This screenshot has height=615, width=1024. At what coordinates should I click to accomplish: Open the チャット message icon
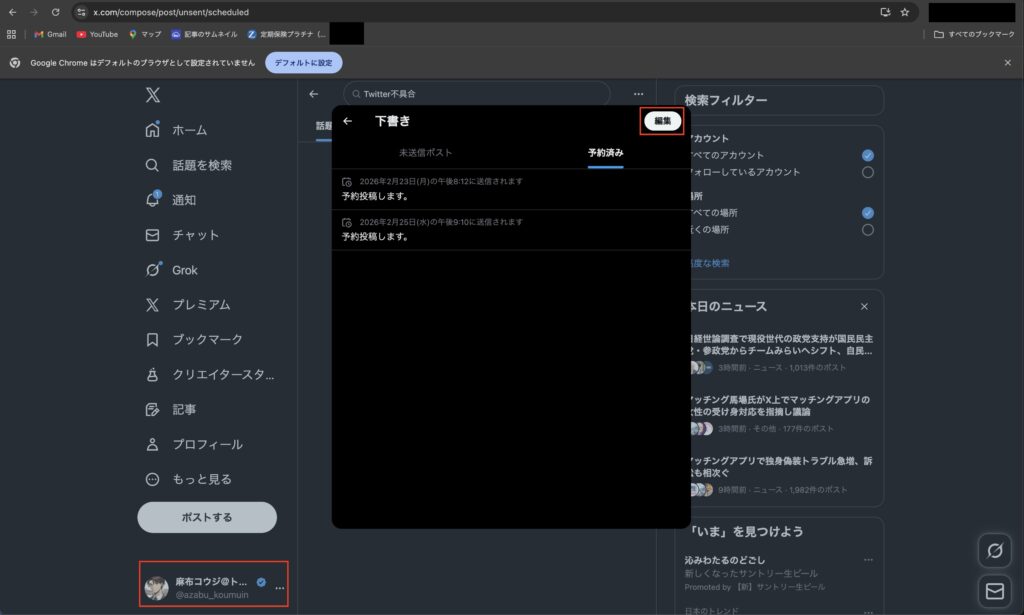pyautogui.click(x=151, y=235)
